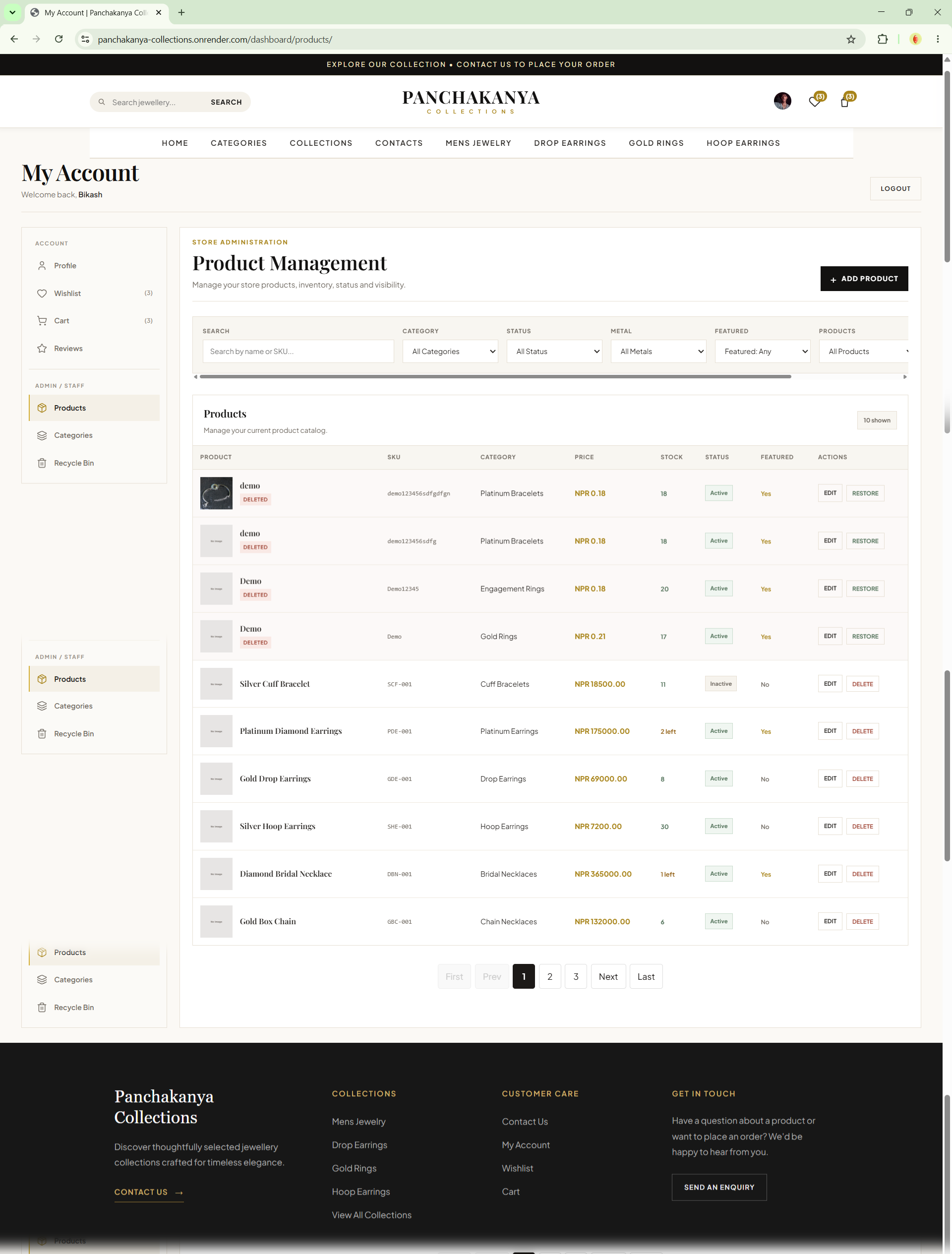Delete the Gold Box Chain product
Image resolution: width=952 pixels, height=1254 pixels.
pos(862,922)
